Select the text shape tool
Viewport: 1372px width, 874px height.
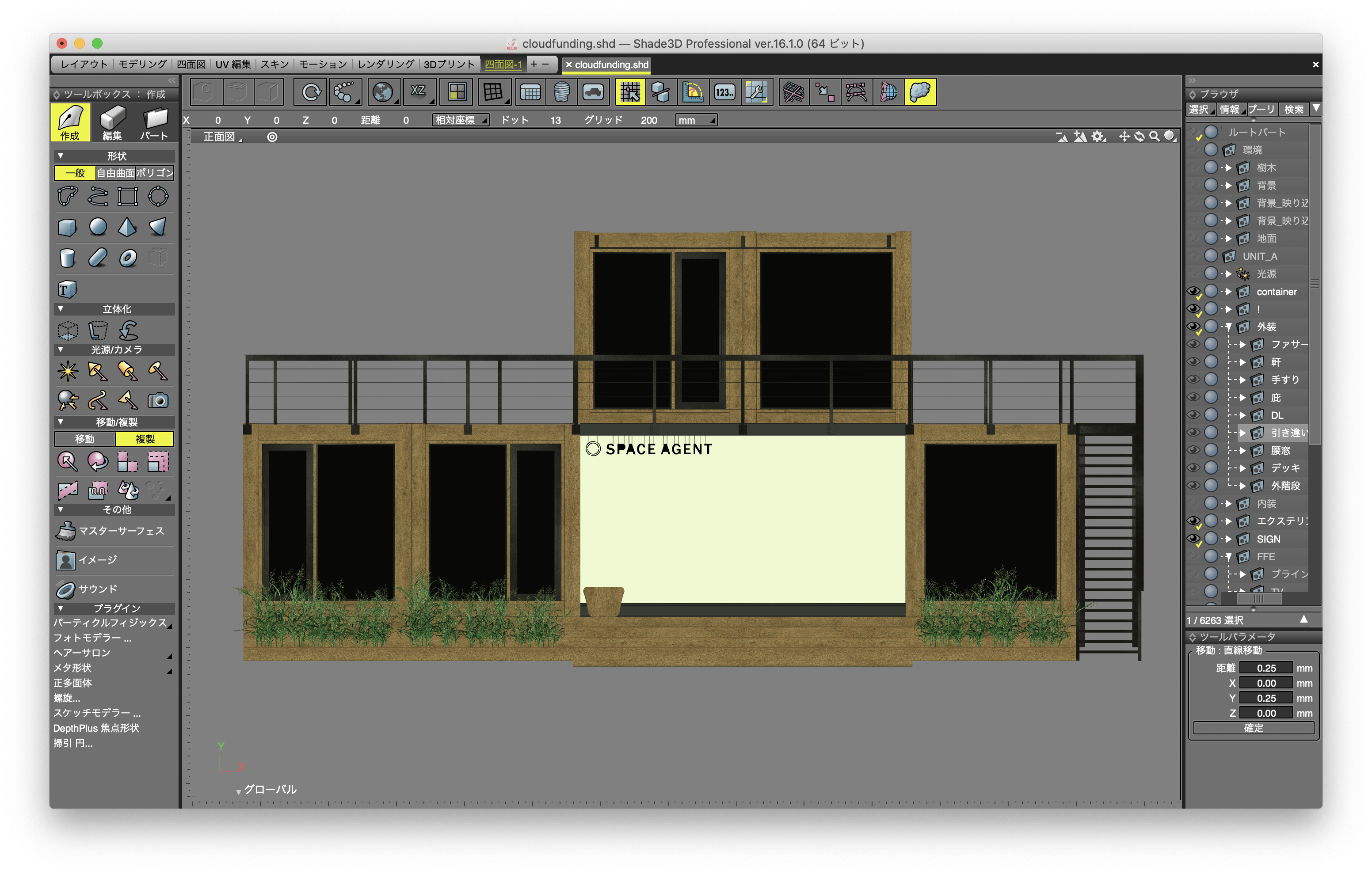[67, 289]
